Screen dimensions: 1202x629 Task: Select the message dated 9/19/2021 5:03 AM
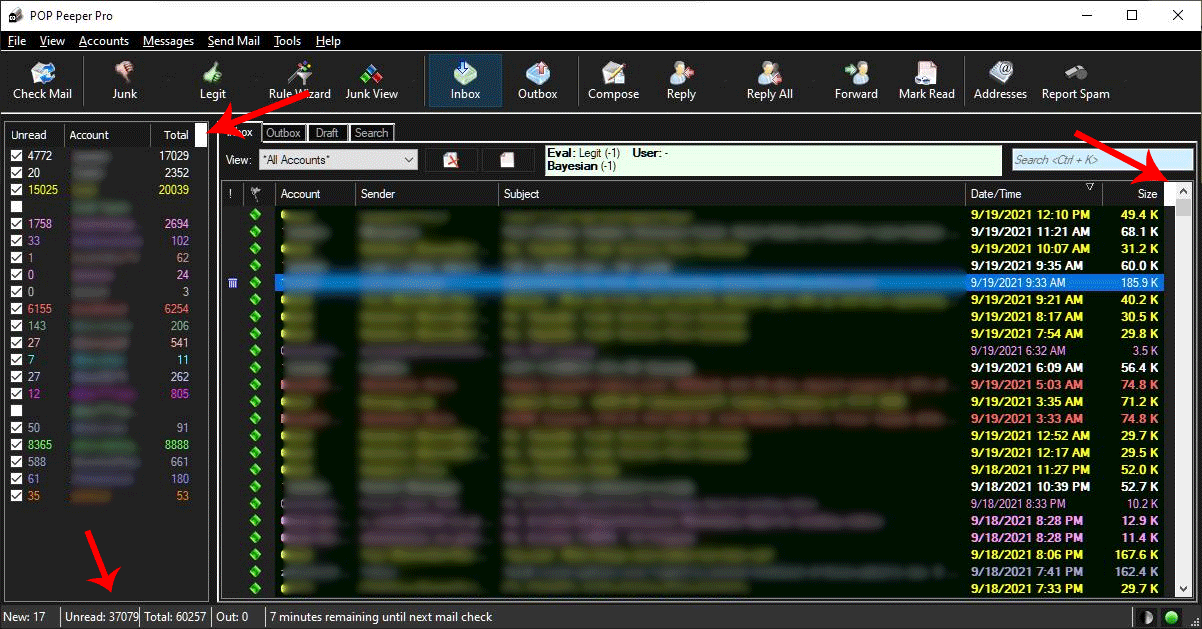point(692,385)
